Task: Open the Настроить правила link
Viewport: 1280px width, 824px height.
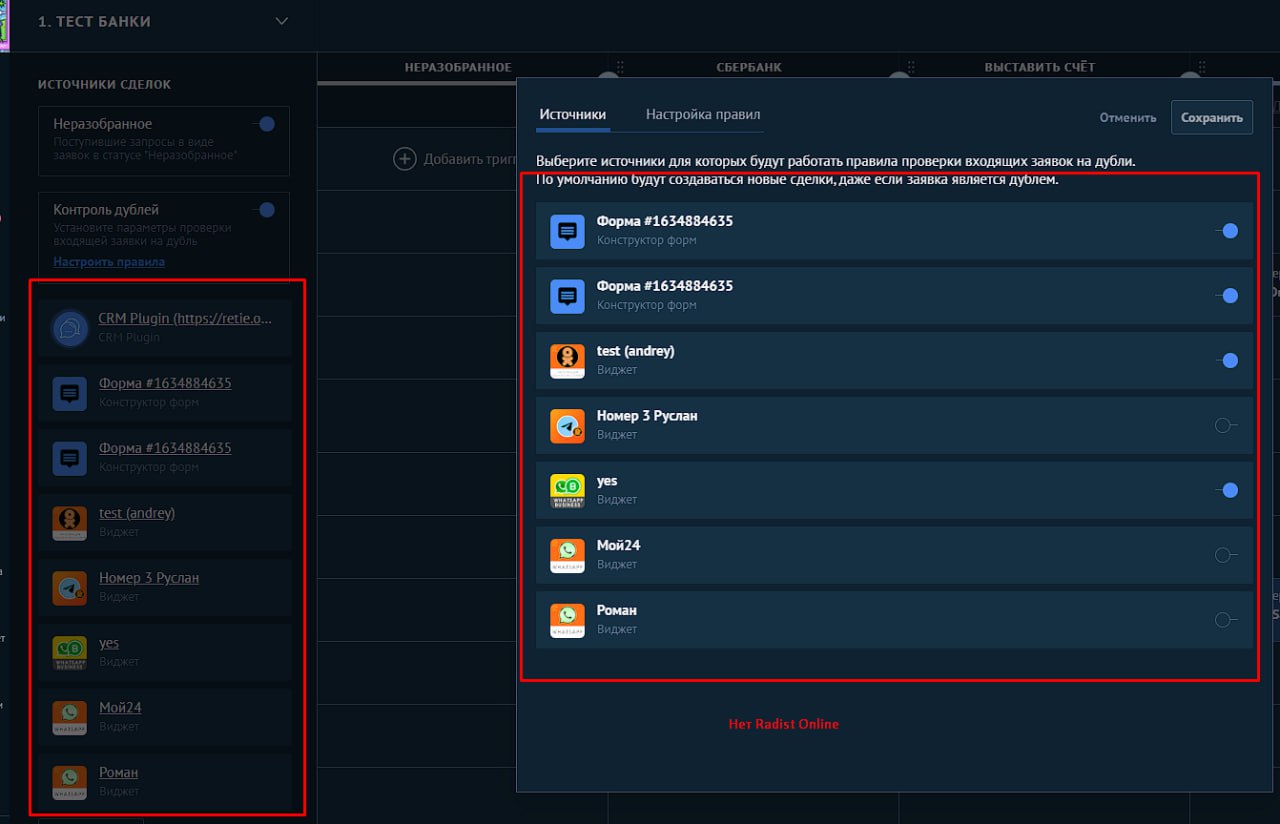Action: [x=109, y=261]
